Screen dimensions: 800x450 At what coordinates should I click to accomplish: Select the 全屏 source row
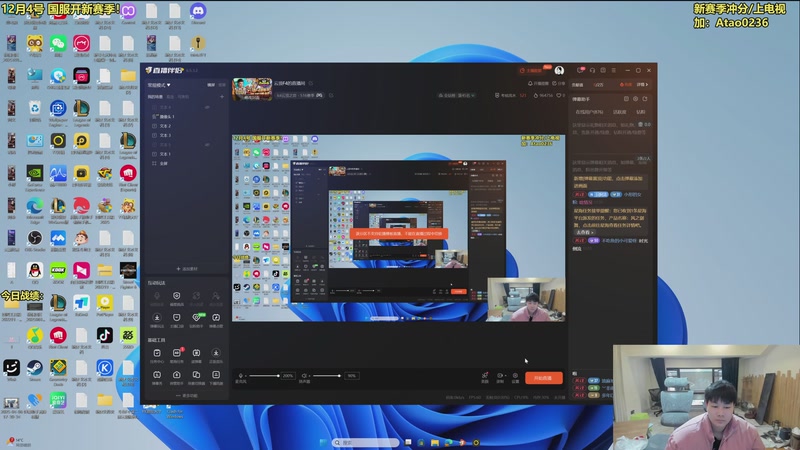pos(187,163)
